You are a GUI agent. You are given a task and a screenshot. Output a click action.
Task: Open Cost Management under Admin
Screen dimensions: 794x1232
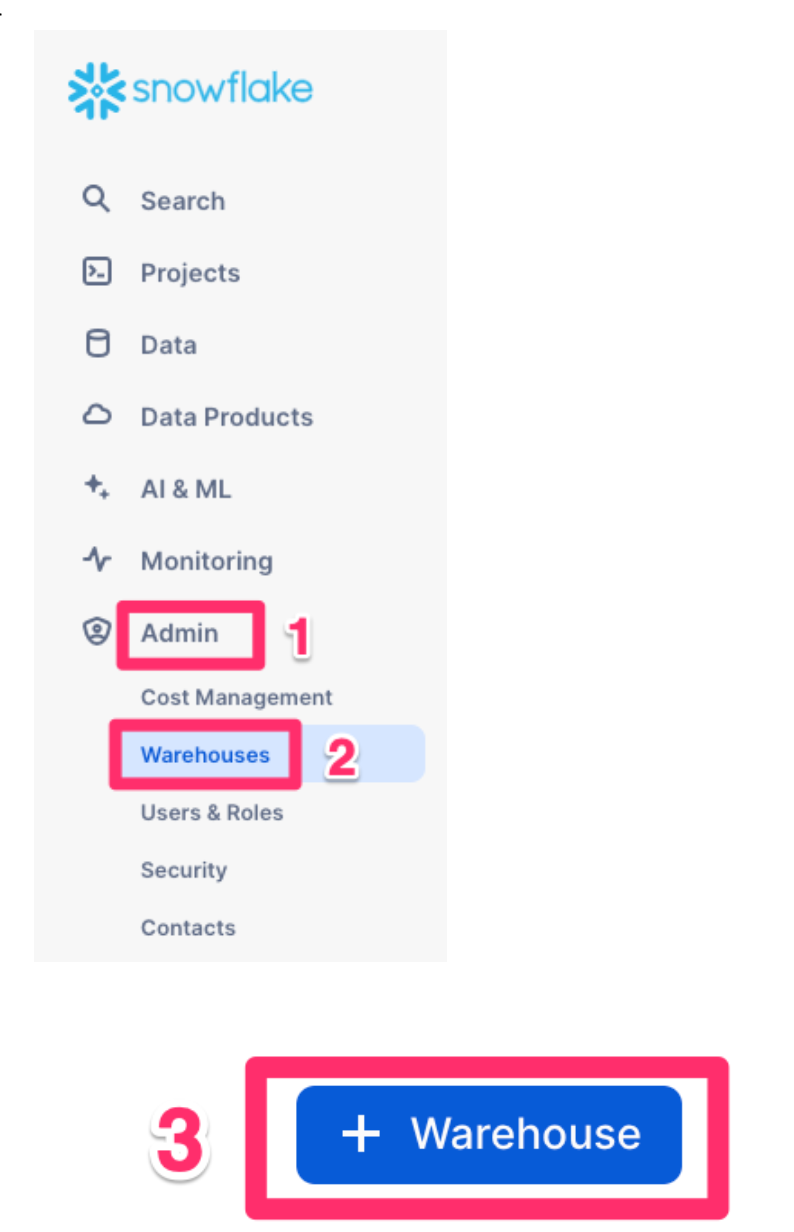(x=236, y=697)
